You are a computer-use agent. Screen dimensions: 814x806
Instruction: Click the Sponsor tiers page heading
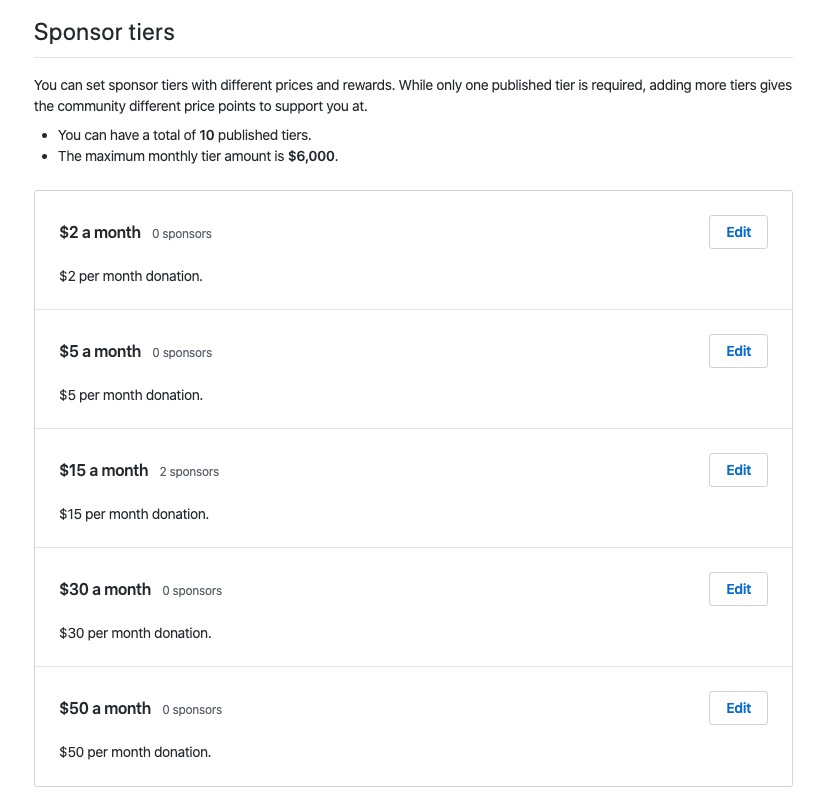[104, 32]
